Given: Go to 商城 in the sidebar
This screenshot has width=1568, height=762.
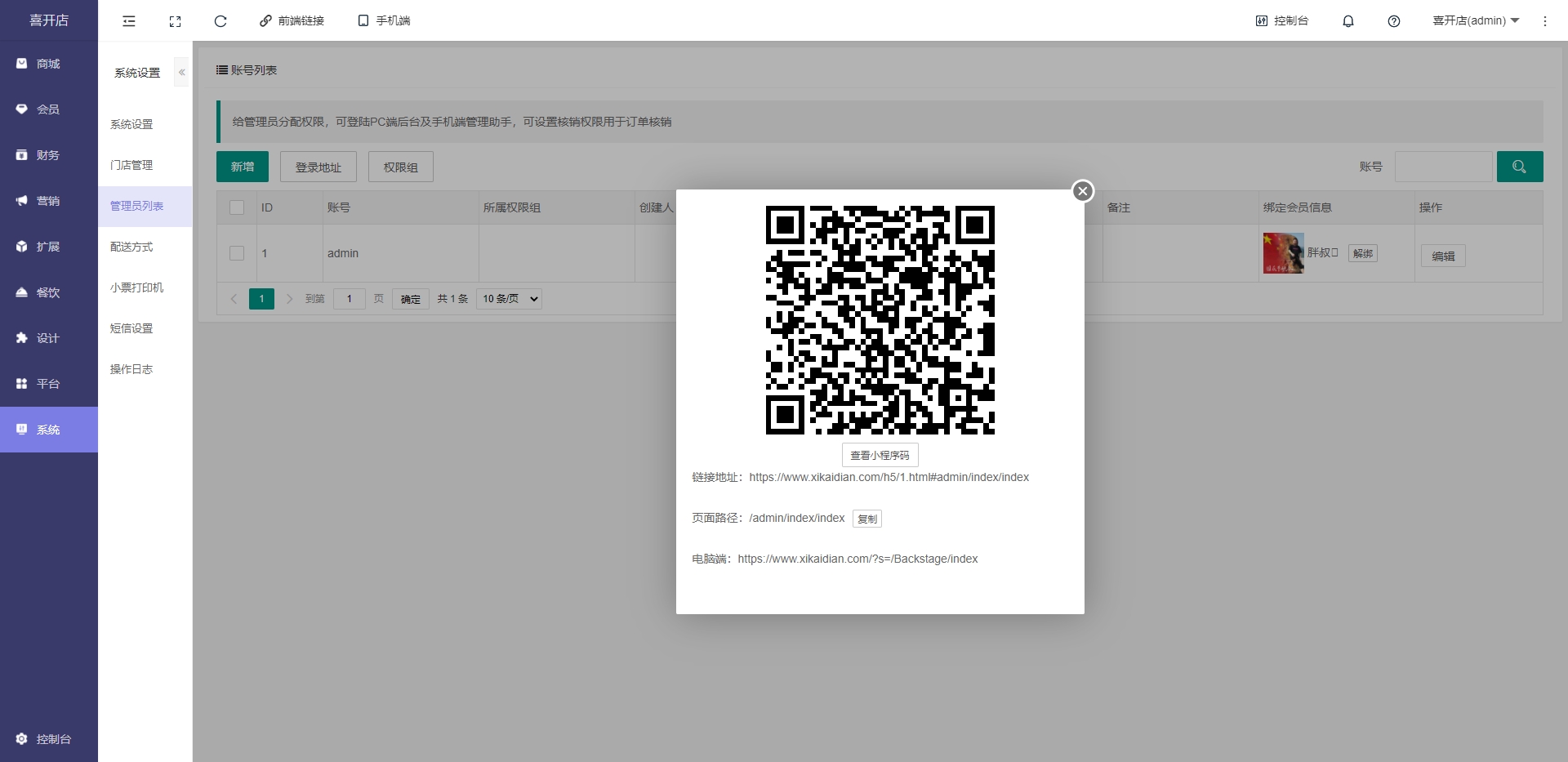Looking at the screenshot, I should [x=49, y=64].
